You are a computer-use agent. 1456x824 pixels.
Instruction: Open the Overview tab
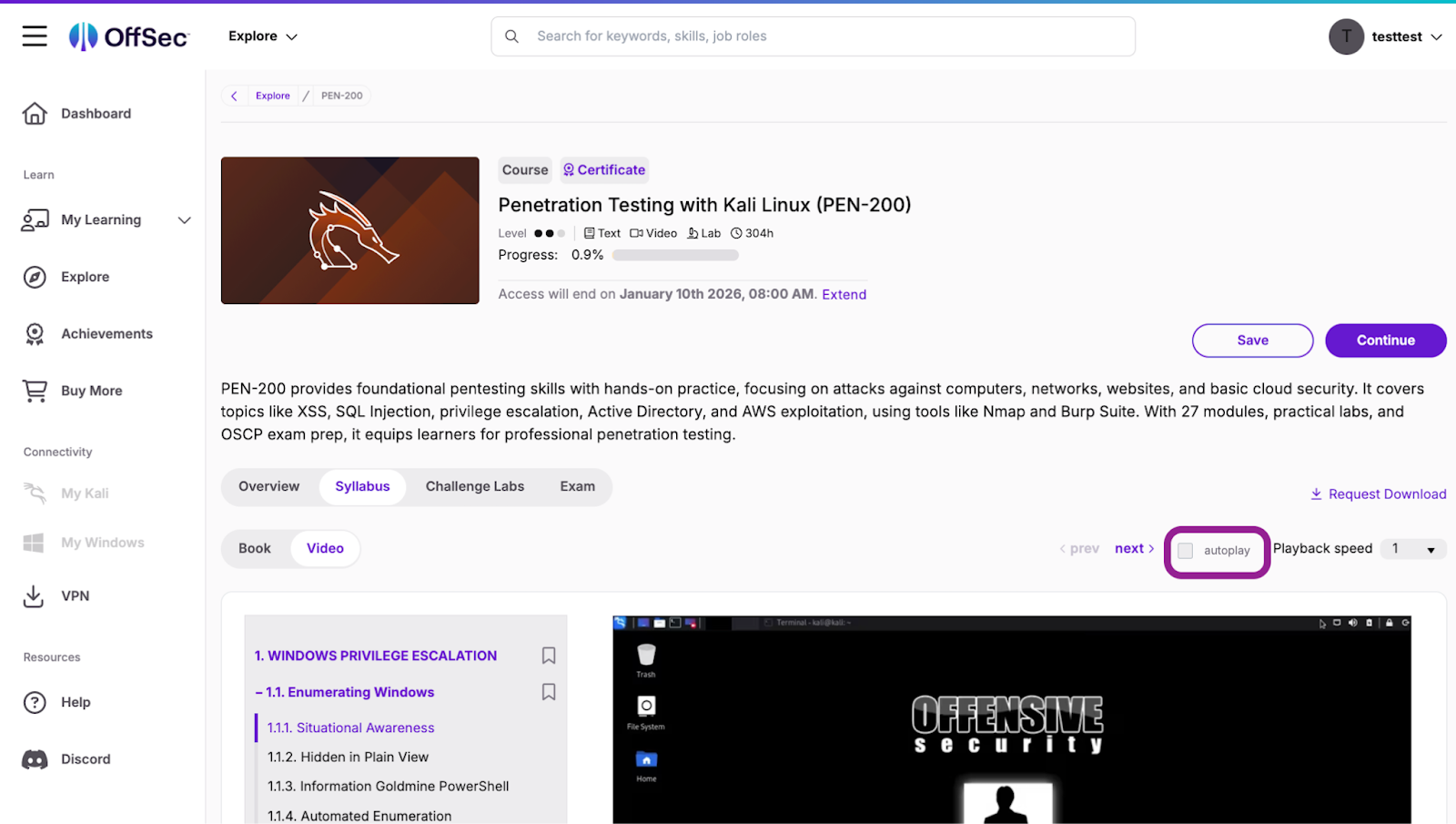[268, 486]
